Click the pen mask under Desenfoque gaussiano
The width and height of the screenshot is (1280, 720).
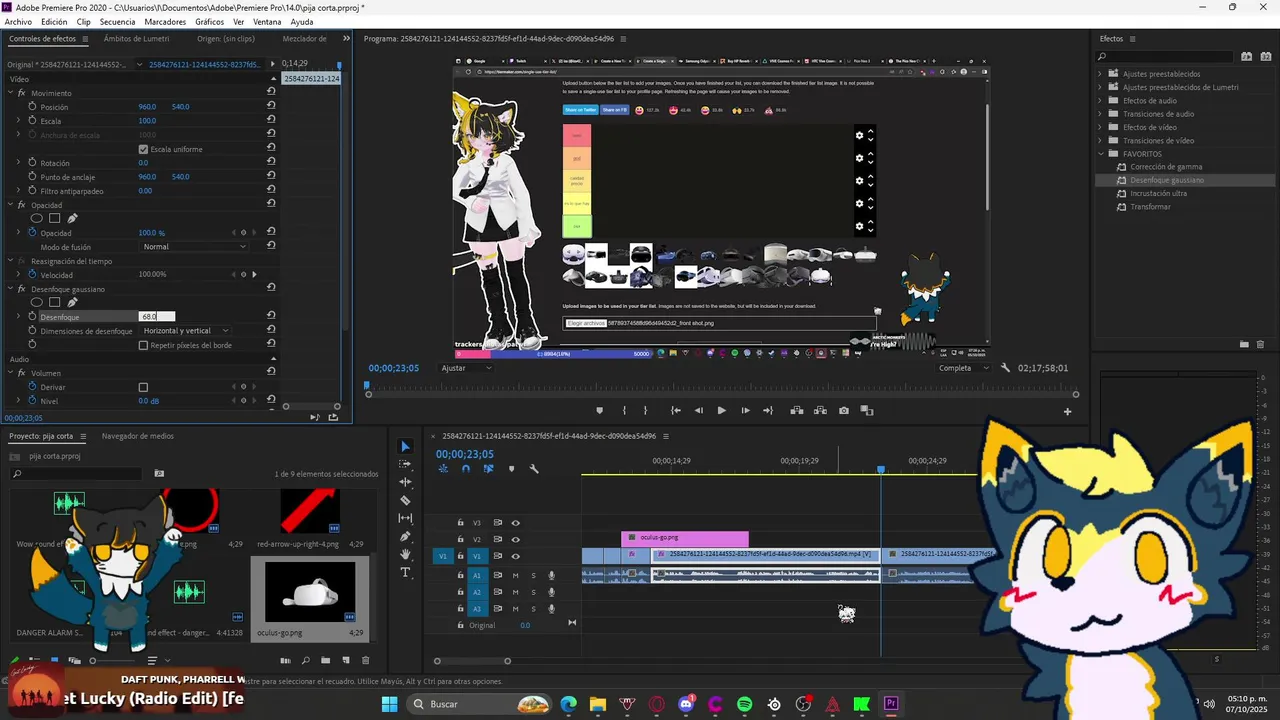click(72, 302)
